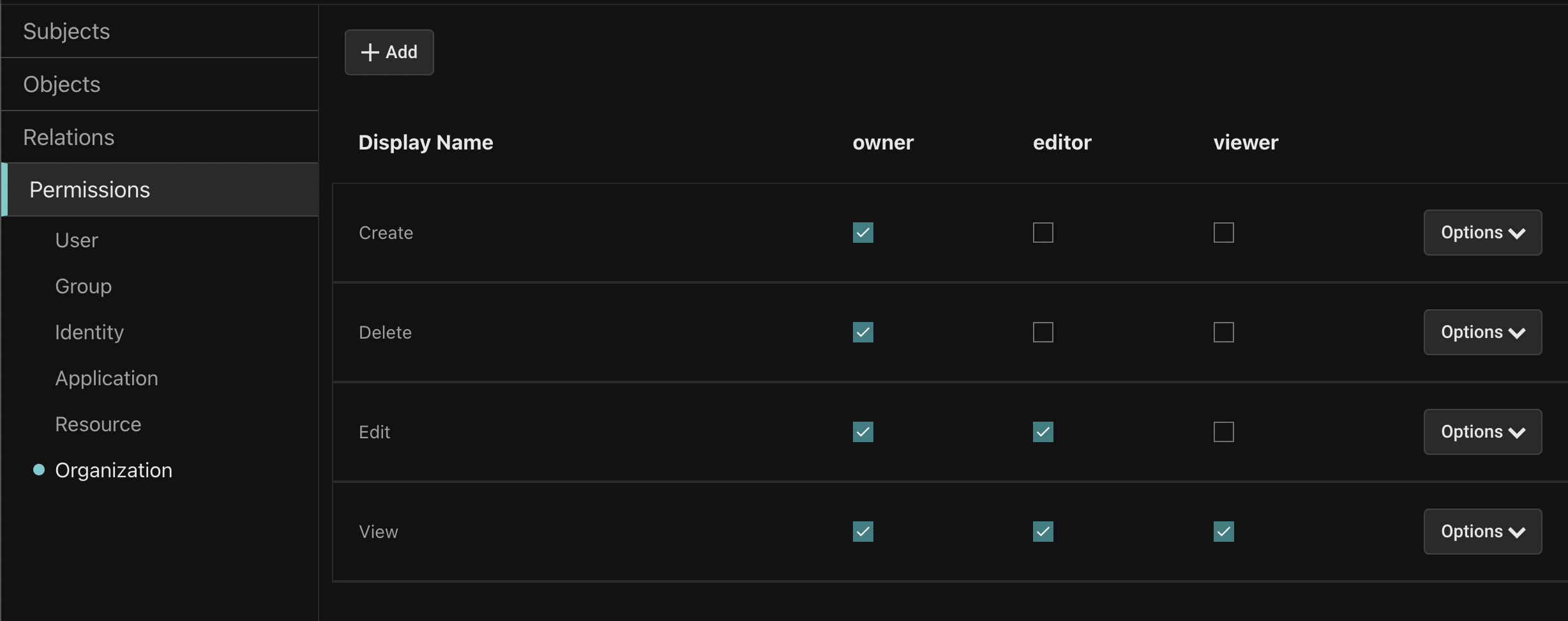Select Resource under Permissions
The width and height of the screenshot is (1568, 621).
click(x=98, y=424)
